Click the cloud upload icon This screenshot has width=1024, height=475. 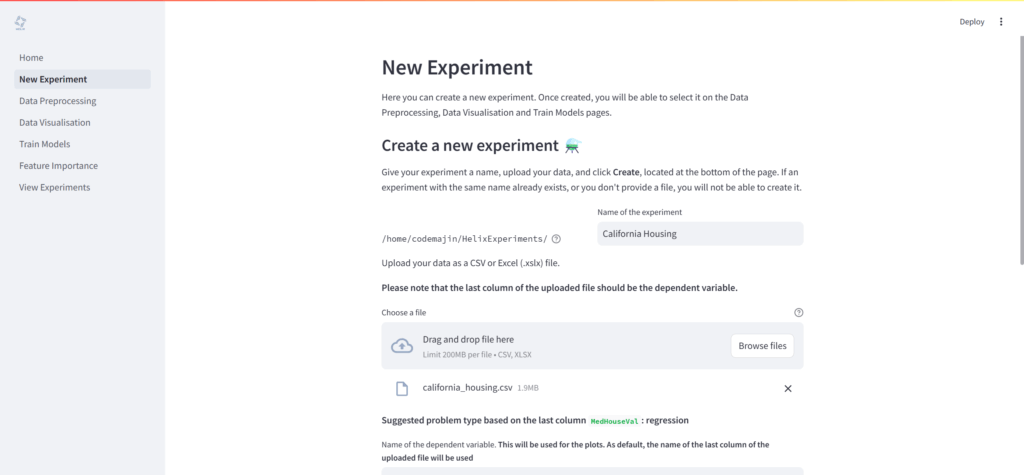401,346
